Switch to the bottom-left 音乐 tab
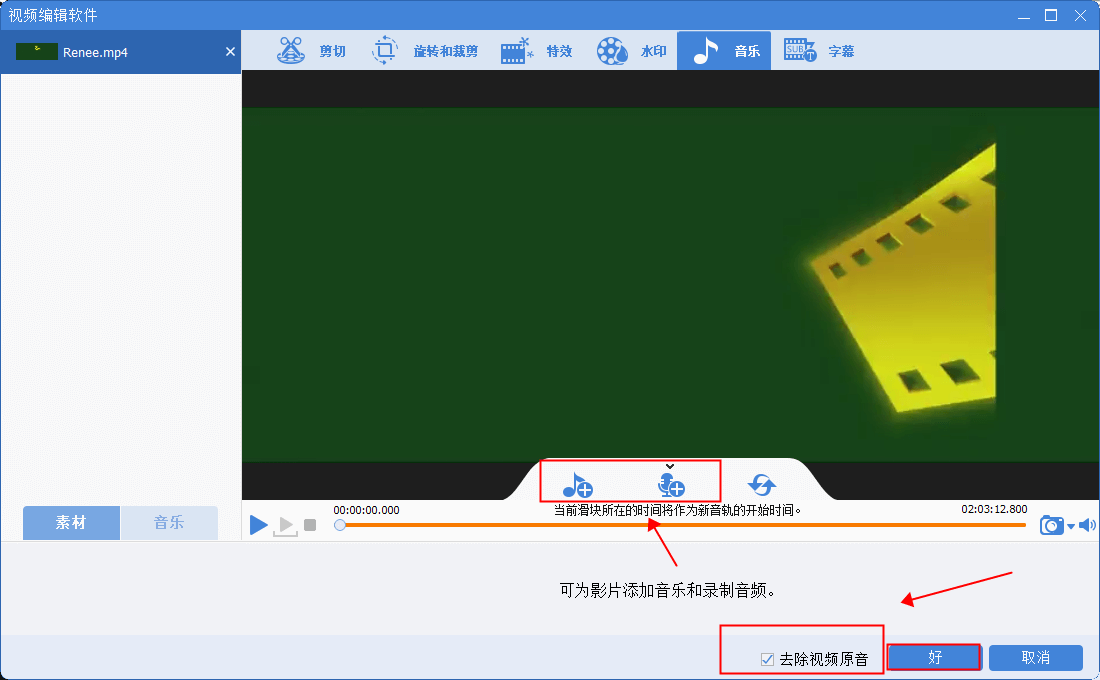 pyautogui.click(x=169, y=523)
